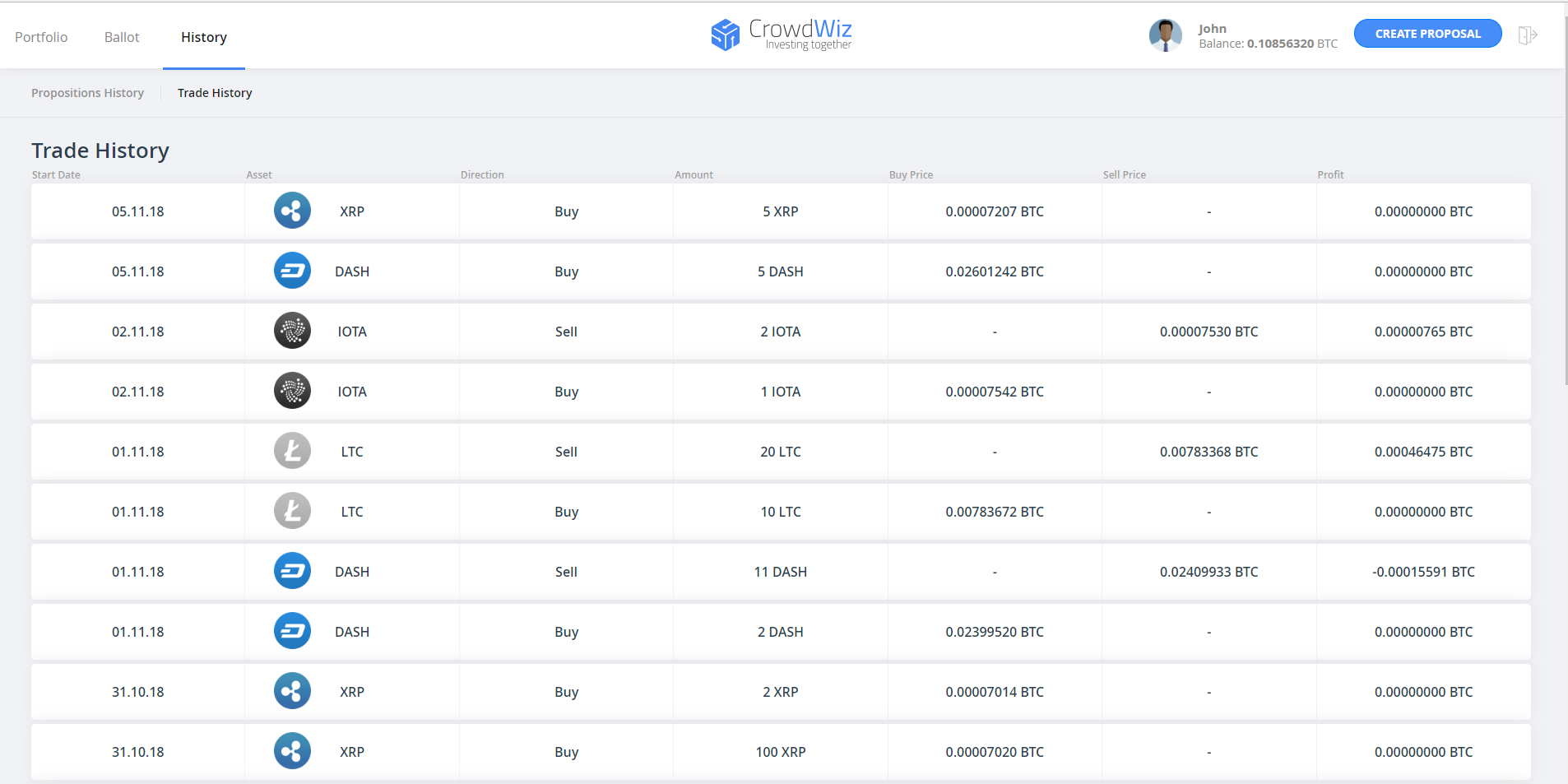Screen dimensions: 1568x784
Task: Click the DASH icon in the 5 DASH row
Action: coord(292,271)
